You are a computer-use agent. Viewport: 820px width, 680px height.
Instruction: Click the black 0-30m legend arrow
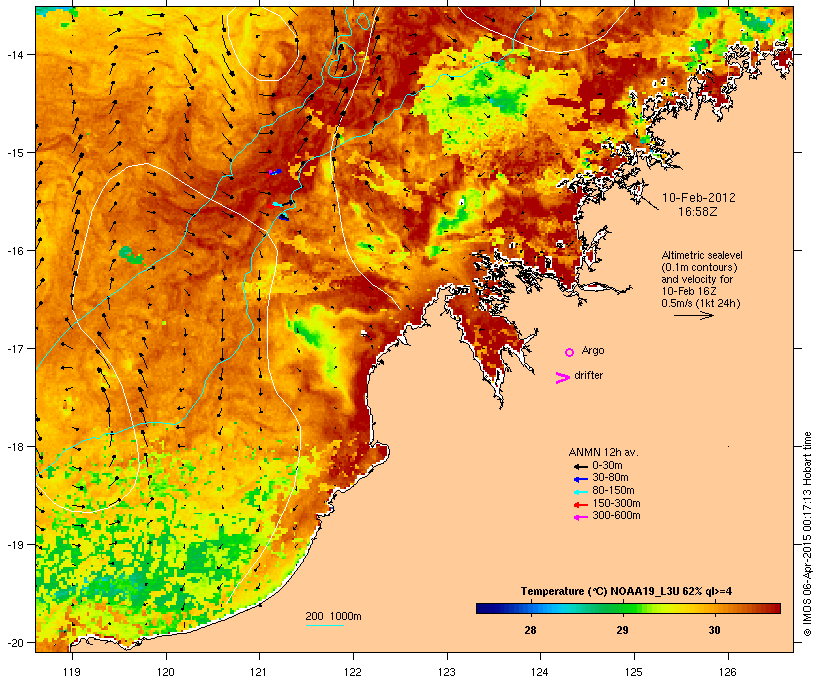coord(580,466)
